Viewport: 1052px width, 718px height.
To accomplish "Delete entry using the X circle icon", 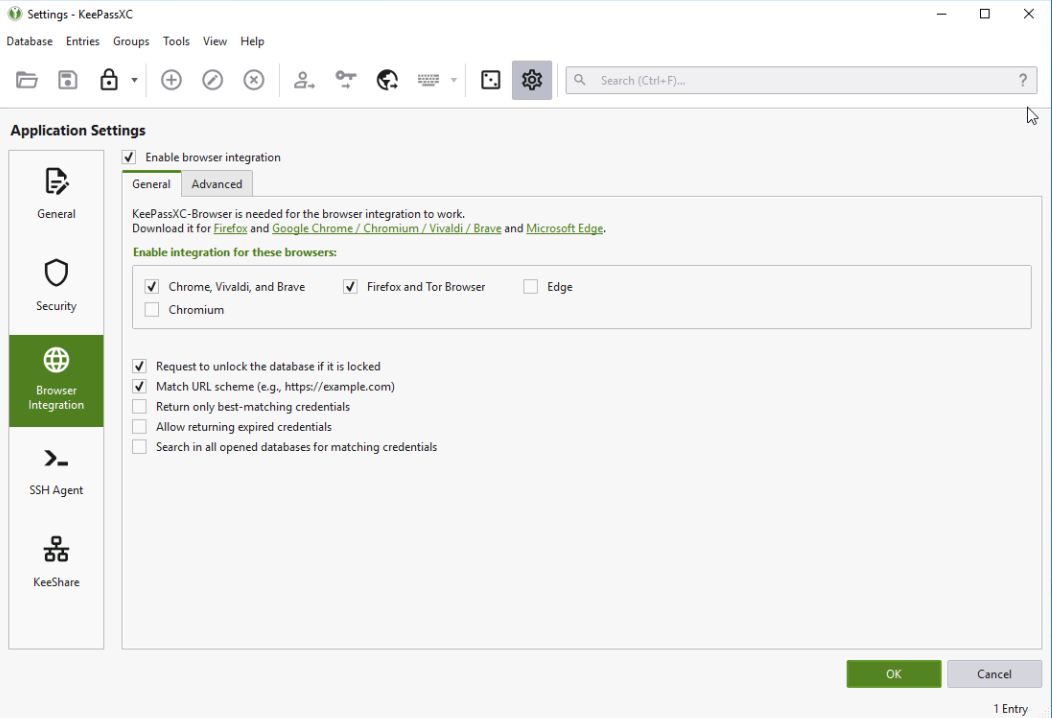I will point(254,80).
